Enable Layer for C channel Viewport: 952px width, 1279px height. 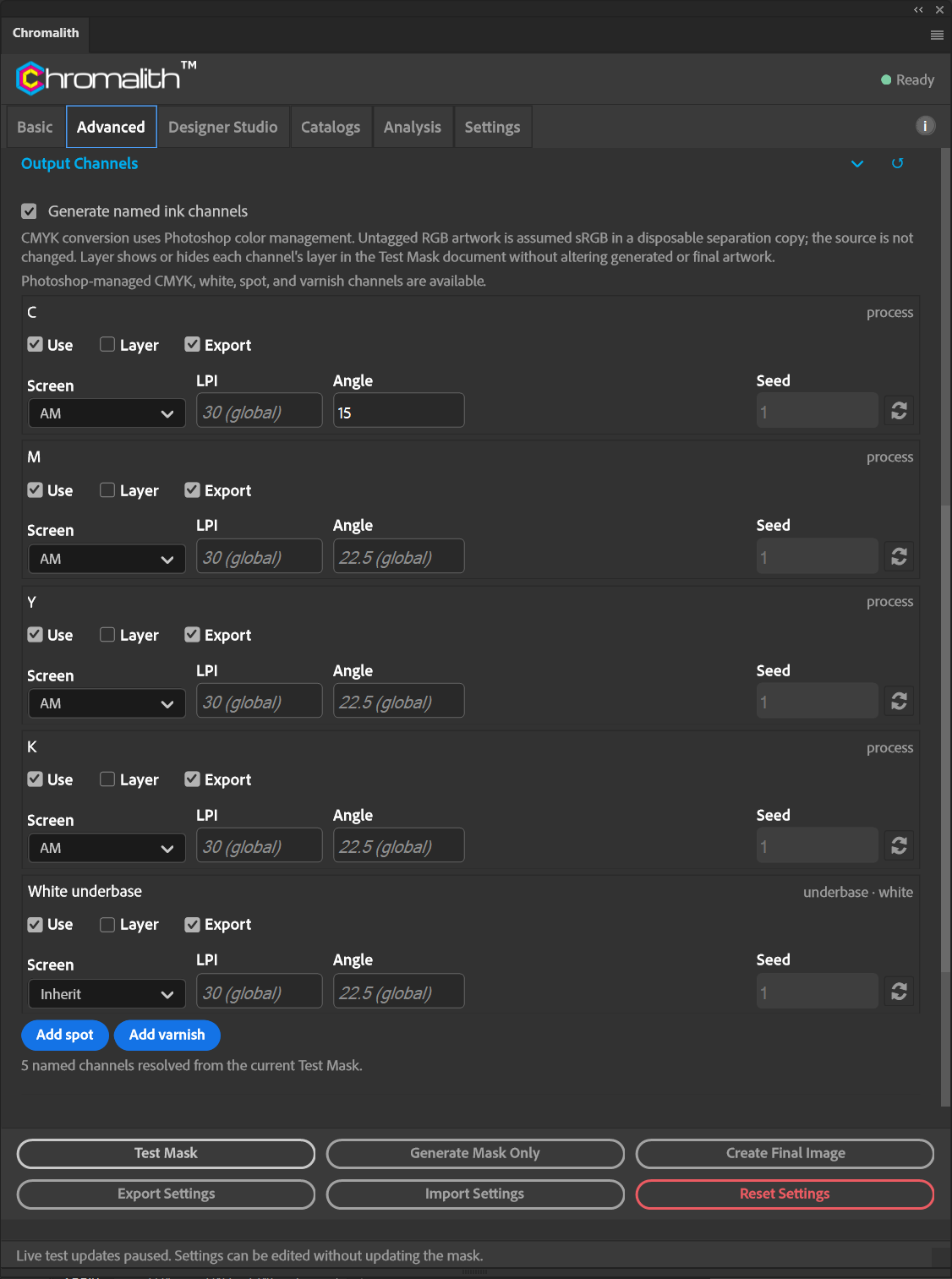pos(107,344)
